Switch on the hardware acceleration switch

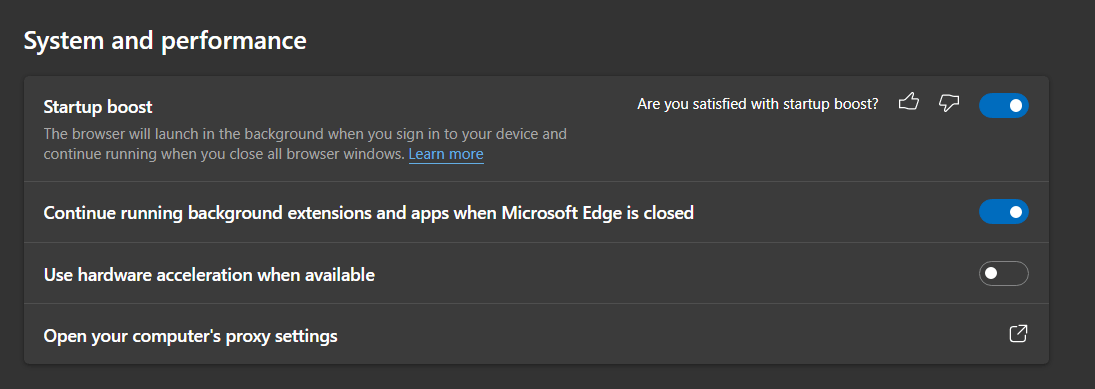pos(1004,274)
